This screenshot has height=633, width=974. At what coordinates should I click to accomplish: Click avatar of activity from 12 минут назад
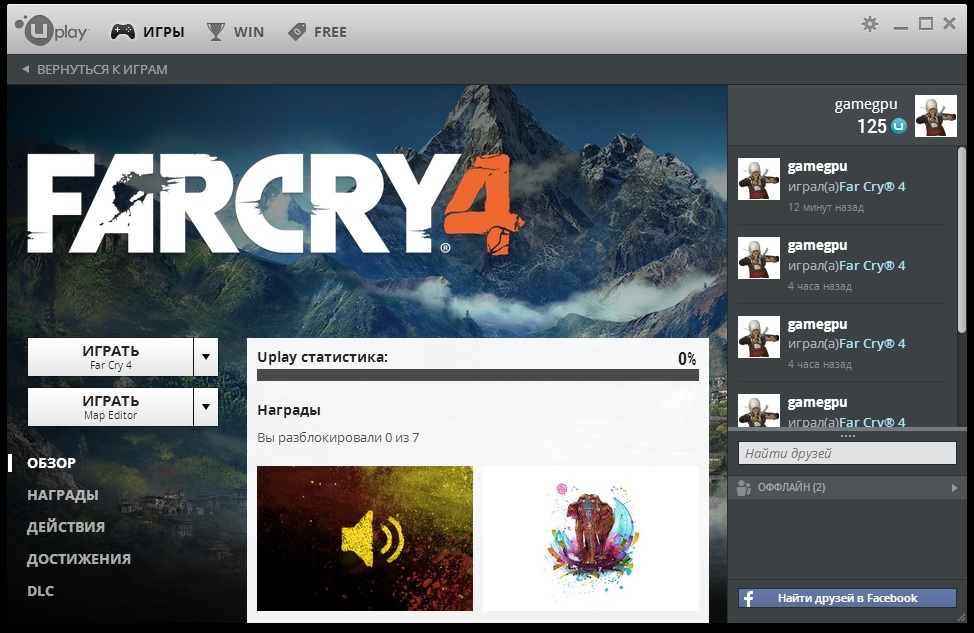[758, 179]
